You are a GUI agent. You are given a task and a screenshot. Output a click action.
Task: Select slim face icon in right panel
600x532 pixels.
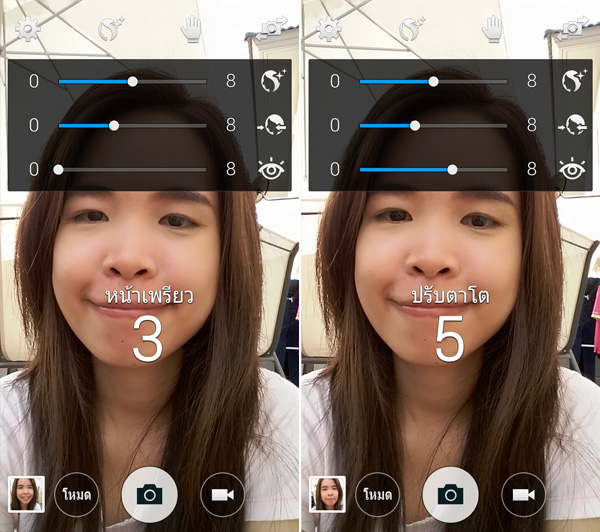coord(573,125)
